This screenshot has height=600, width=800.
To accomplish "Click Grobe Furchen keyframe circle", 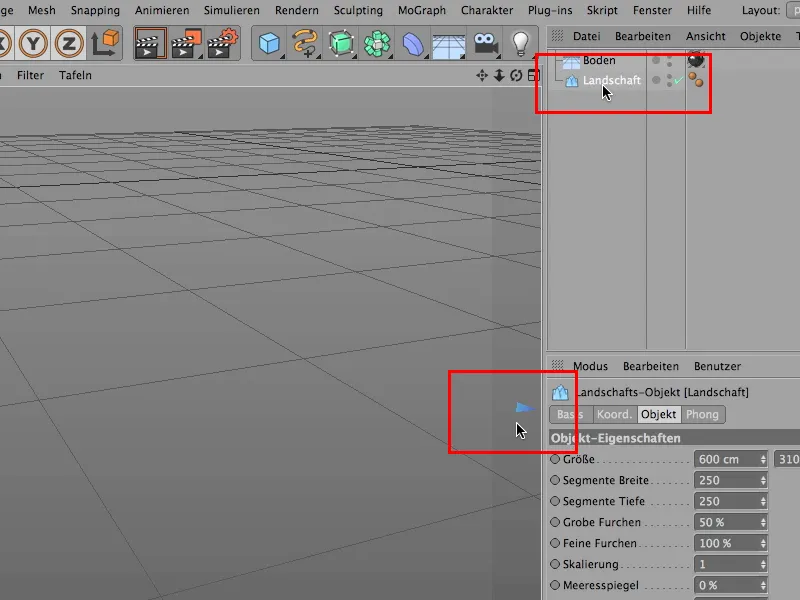I will tap(555, 521).
